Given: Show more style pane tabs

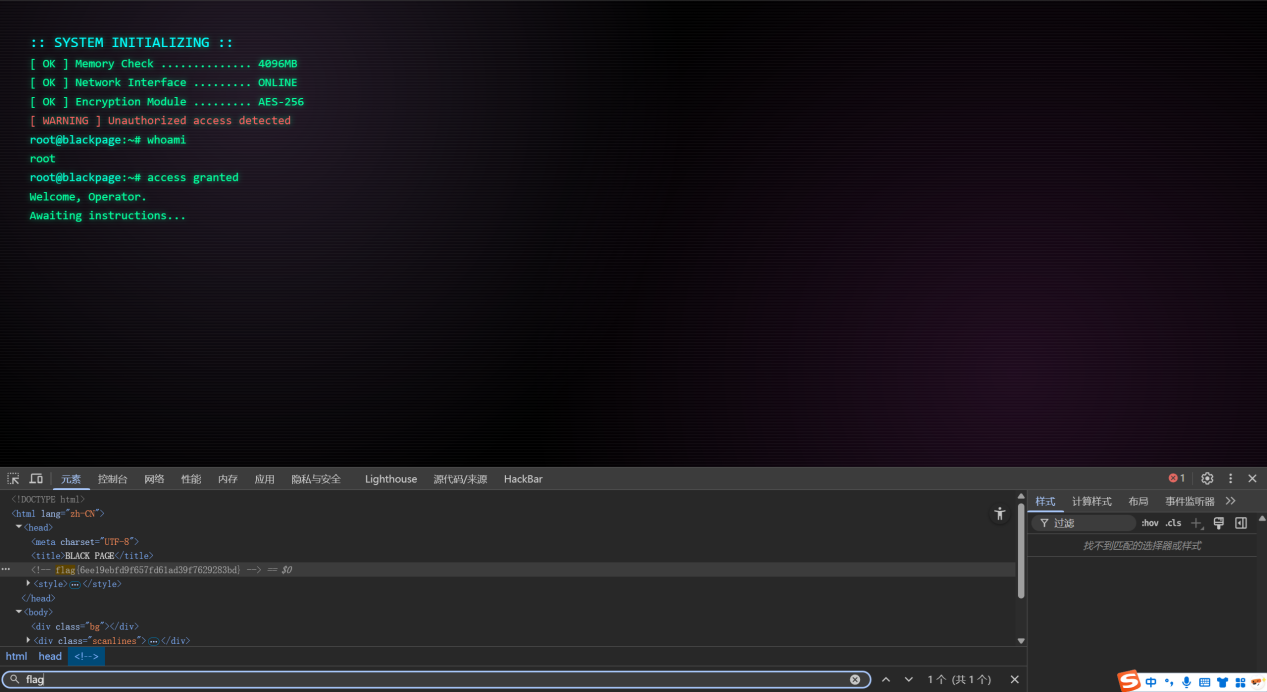Looking at the screenshot, I should (x=1230, y=501).
